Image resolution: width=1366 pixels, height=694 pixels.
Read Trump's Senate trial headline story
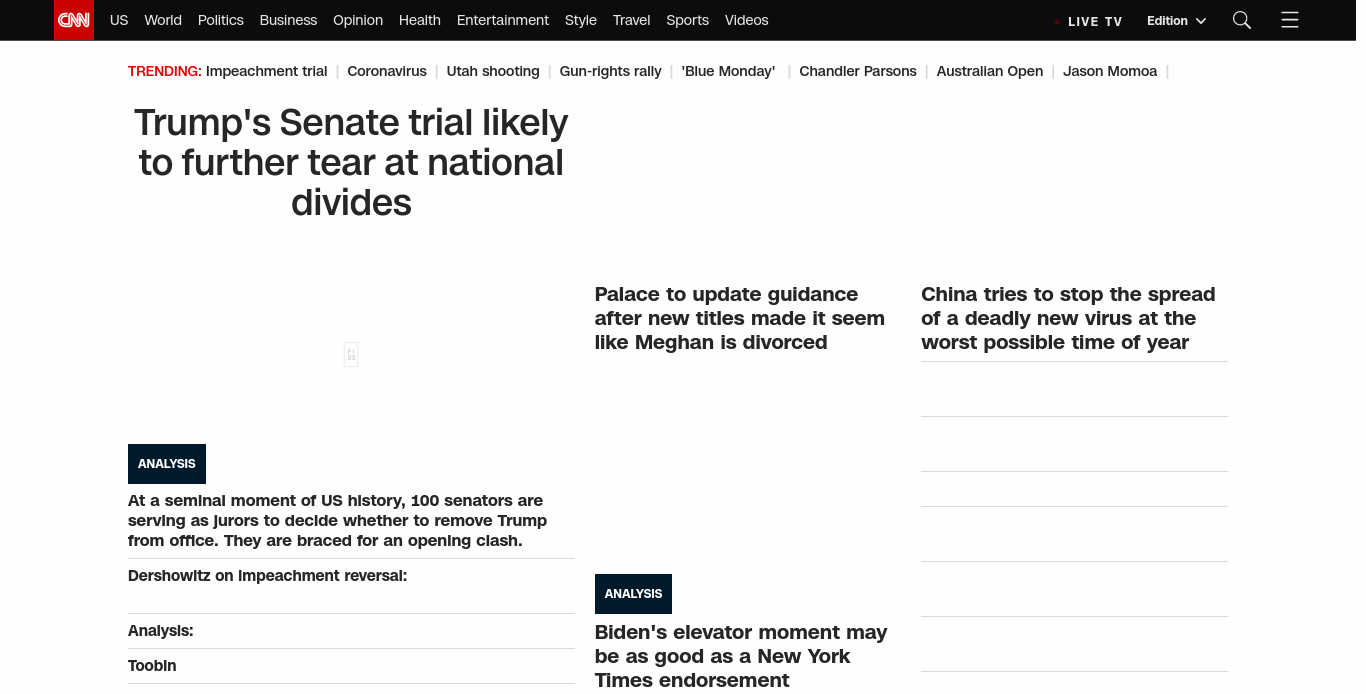click(351, 162)
